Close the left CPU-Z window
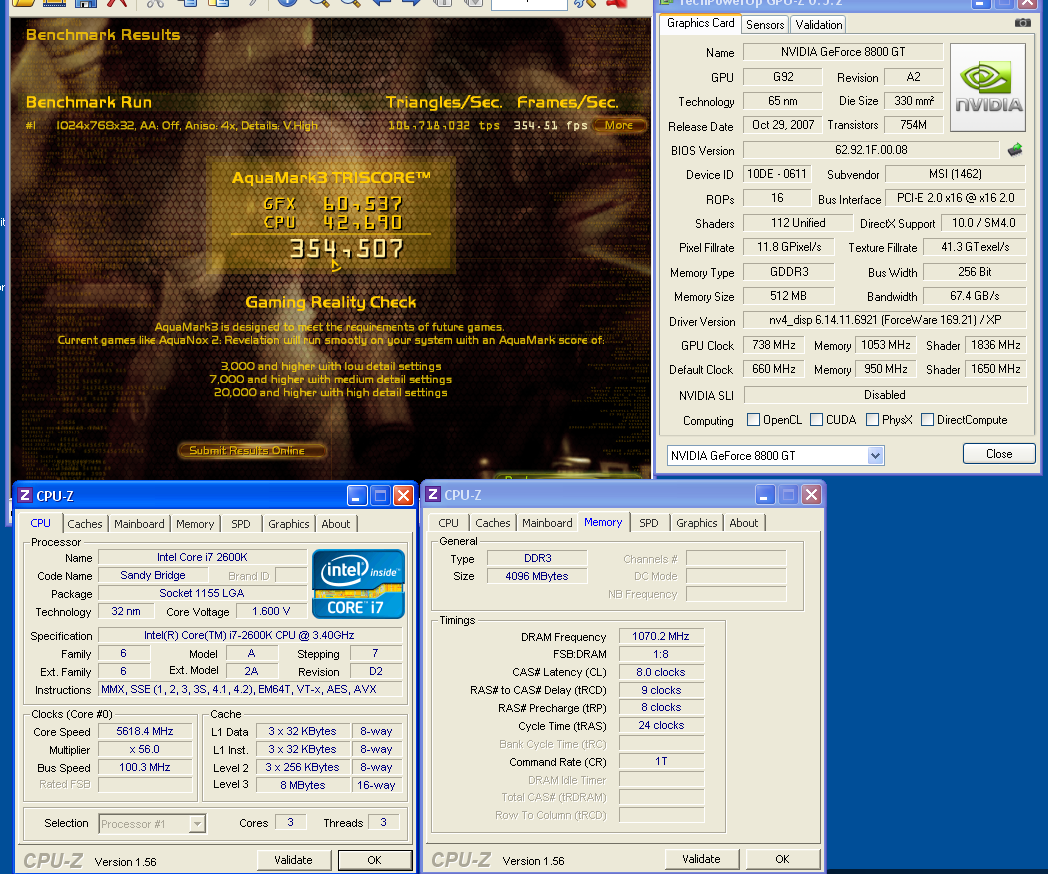The image size is (1048, 874). point(404,495)
